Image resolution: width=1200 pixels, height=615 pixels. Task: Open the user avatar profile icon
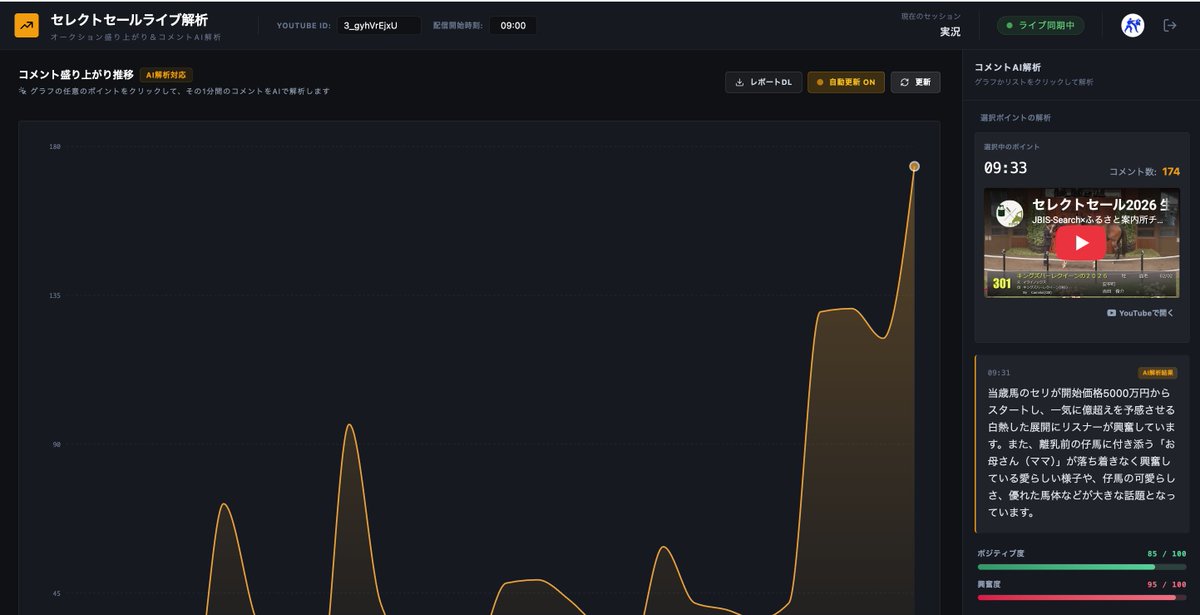(1132, 26)
